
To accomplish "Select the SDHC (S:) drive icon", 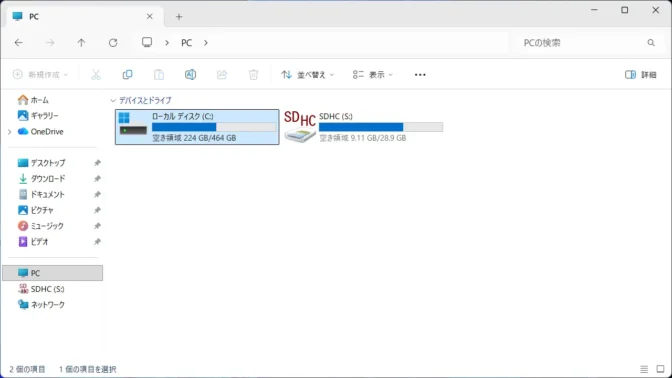I will tap(300, 126).
